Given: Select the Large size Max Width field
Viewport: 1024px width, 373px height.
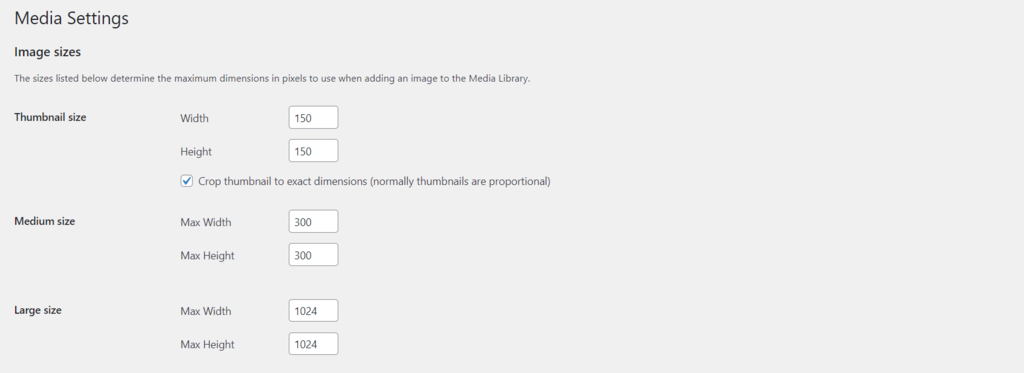Looking at the screenshot, I should coord(313,311).
